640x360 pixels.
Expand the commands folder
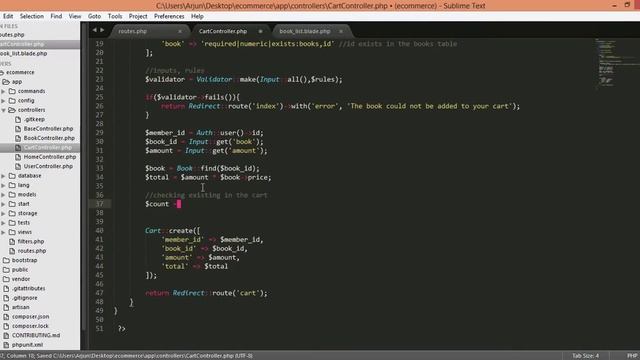tap(4, 91)
